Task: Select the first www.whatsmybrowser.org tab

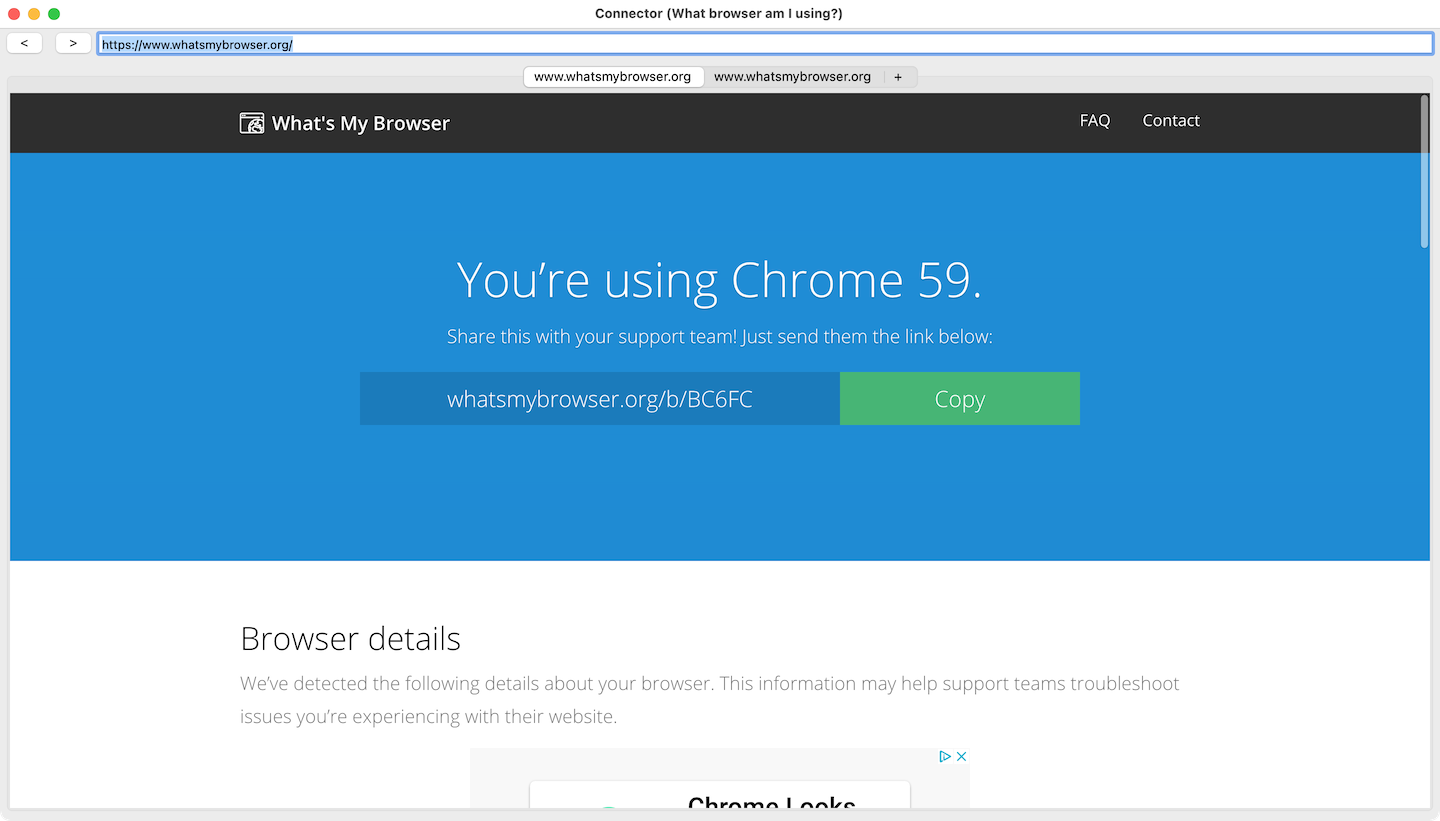Action: (x=613, y=77)
